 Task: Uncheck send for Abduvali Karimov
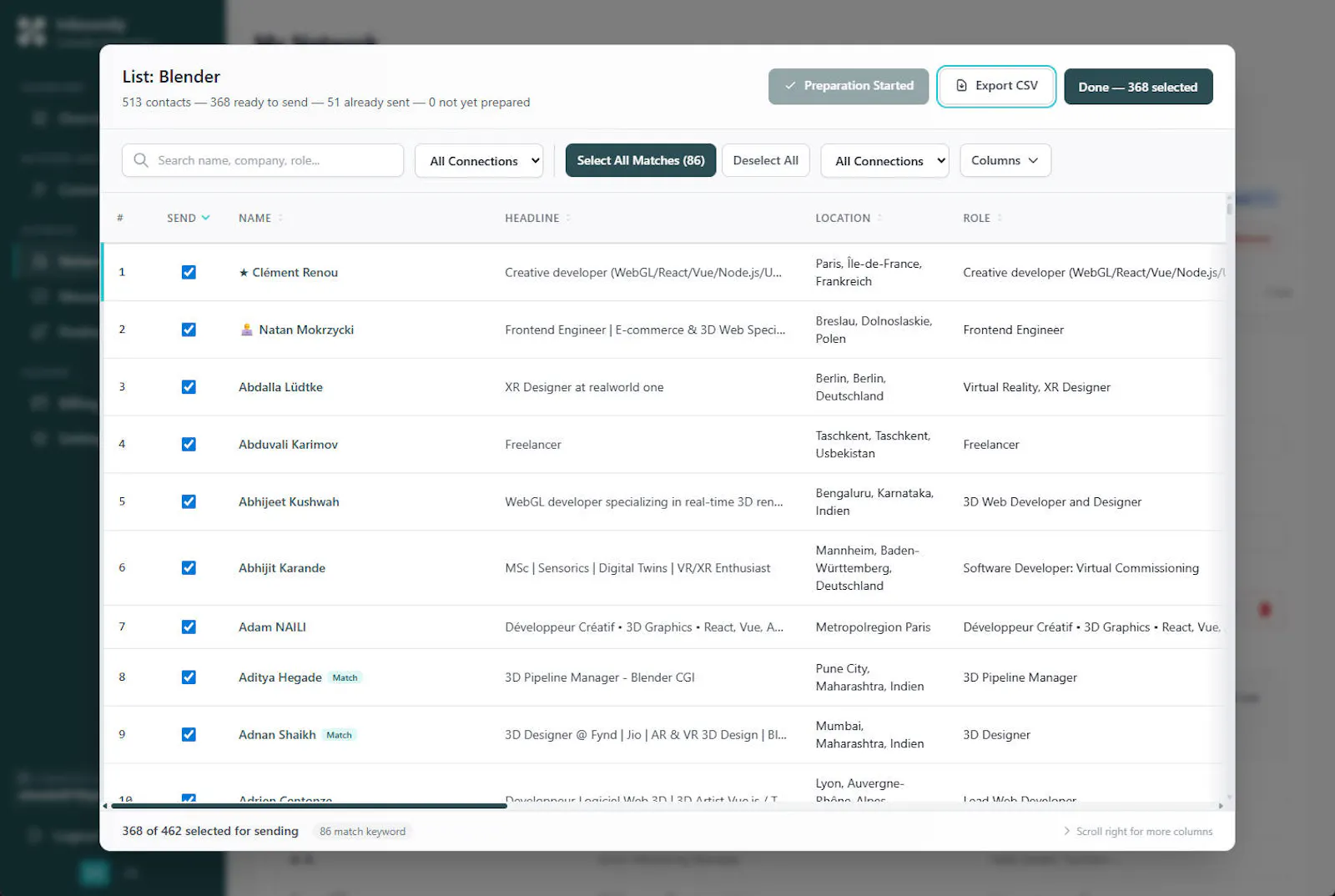(189, 445)
